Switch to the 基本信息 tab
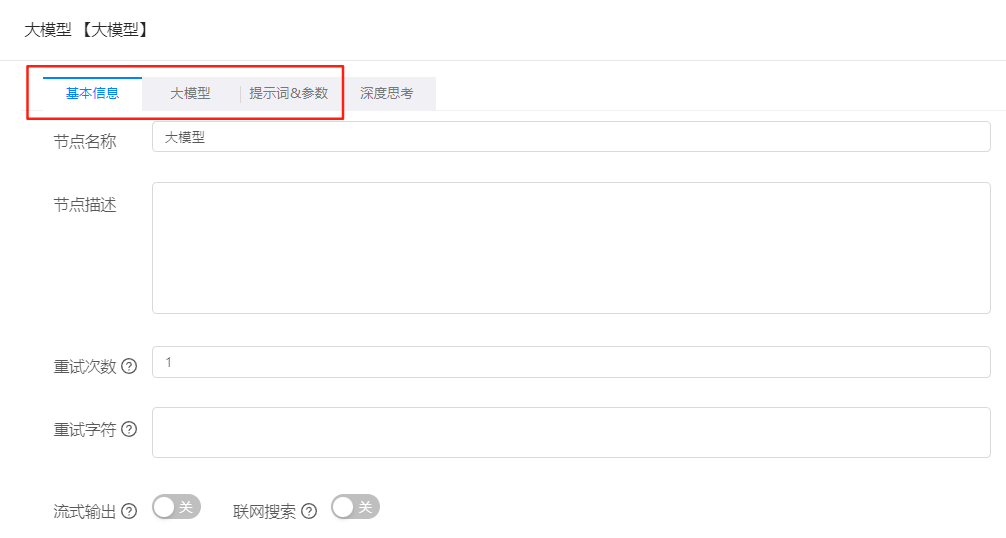1006x538 pixels. [x=92, y=94]
